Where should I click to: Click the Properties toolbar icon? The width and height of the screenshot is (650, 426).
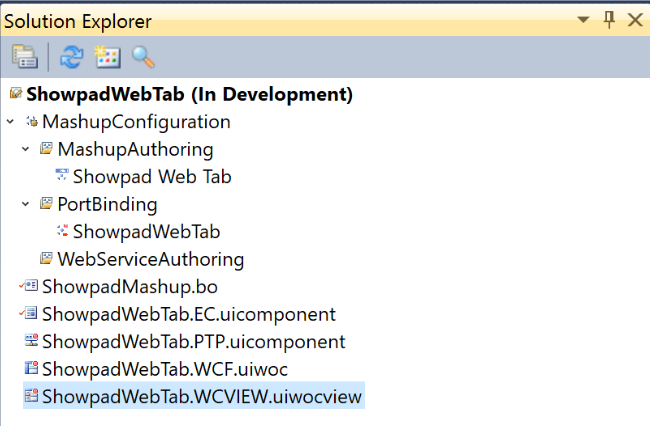(23, 57)
